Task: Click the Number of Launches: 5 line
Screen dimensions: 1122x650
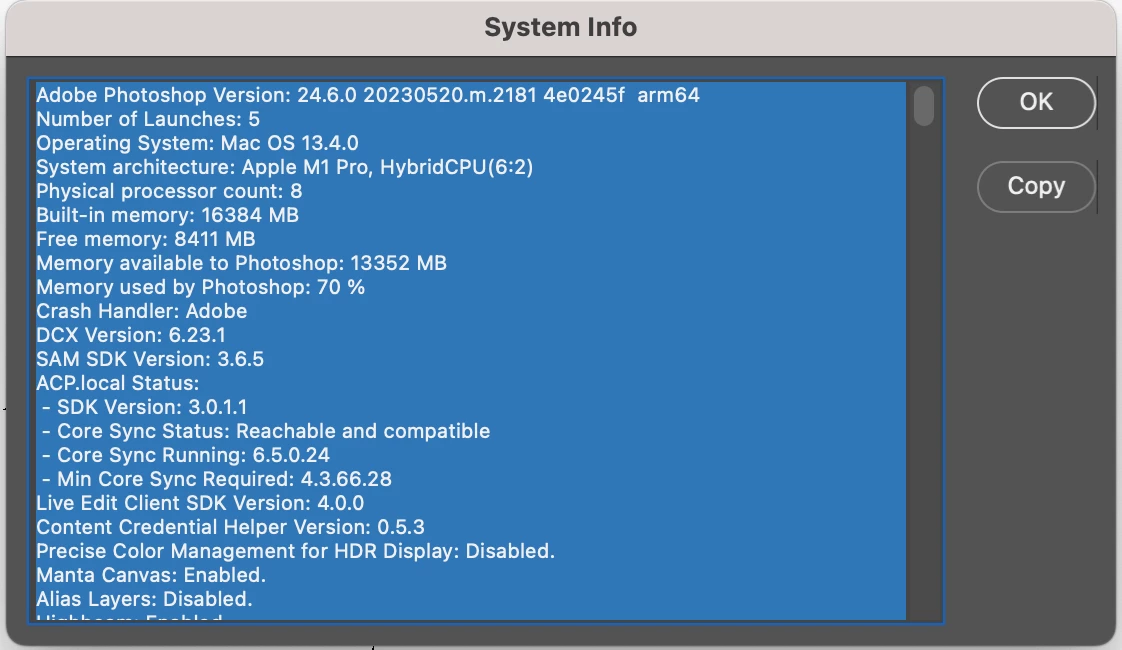Action: [148, 119]
